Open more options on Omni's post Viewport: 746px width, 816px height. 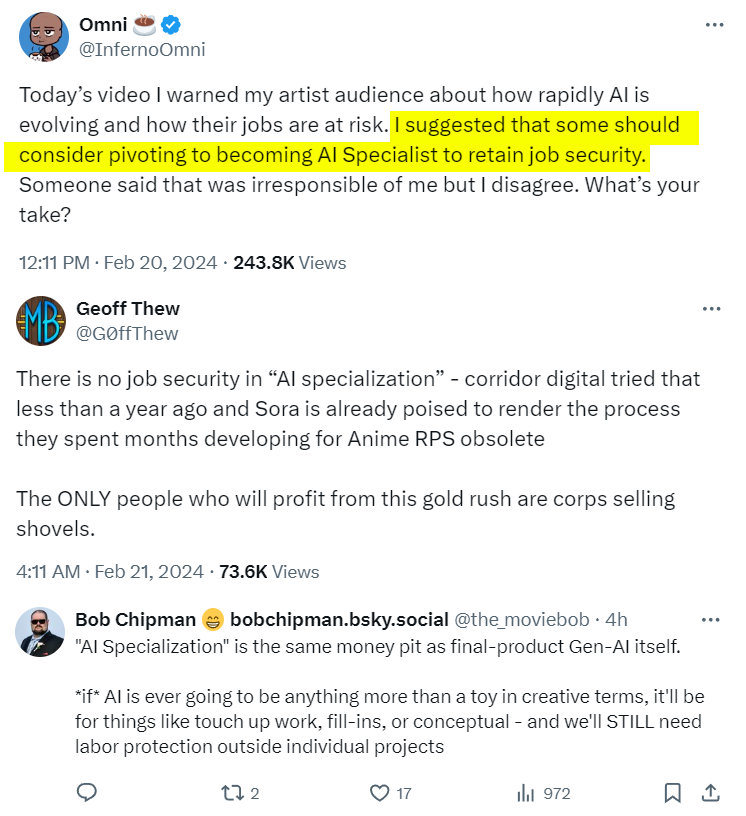pyautogui.click(x=712, y=26)
